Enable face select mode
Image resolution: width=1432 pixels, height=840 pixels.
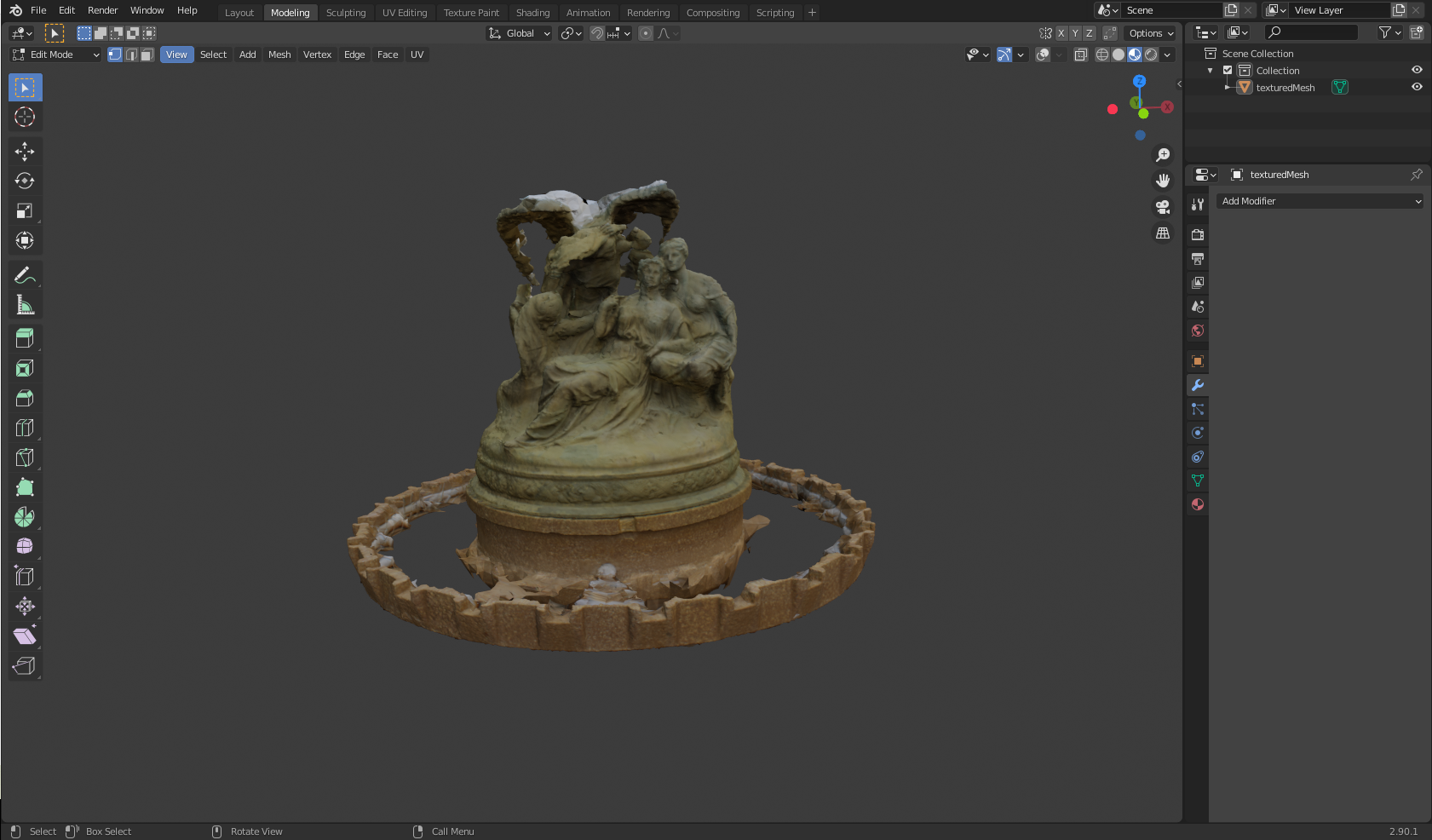pyautogui.click(x=147, y=55)
